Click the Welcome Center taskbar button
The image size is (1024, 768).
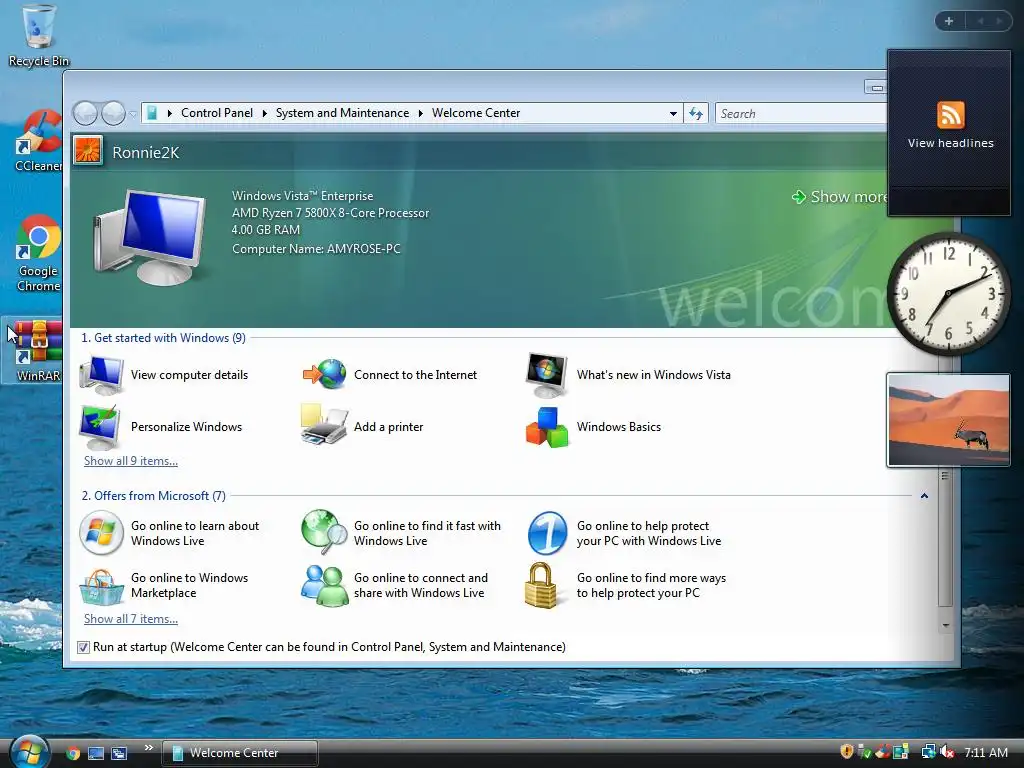click(x=240, y=753)
